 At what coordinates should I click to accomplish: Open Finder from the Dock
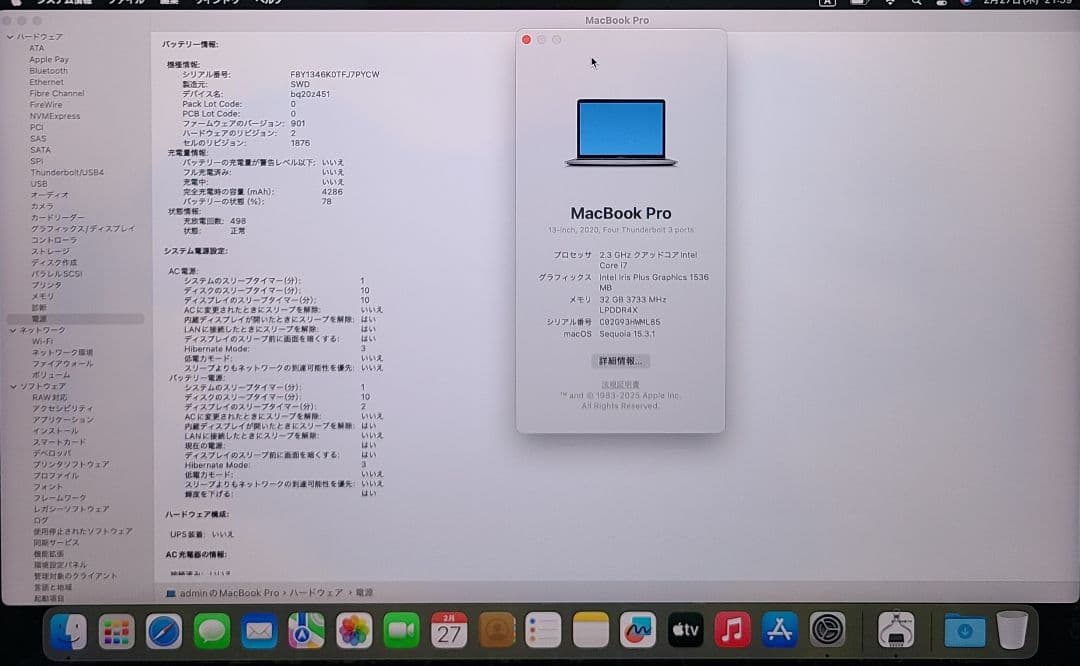(68, 631)
